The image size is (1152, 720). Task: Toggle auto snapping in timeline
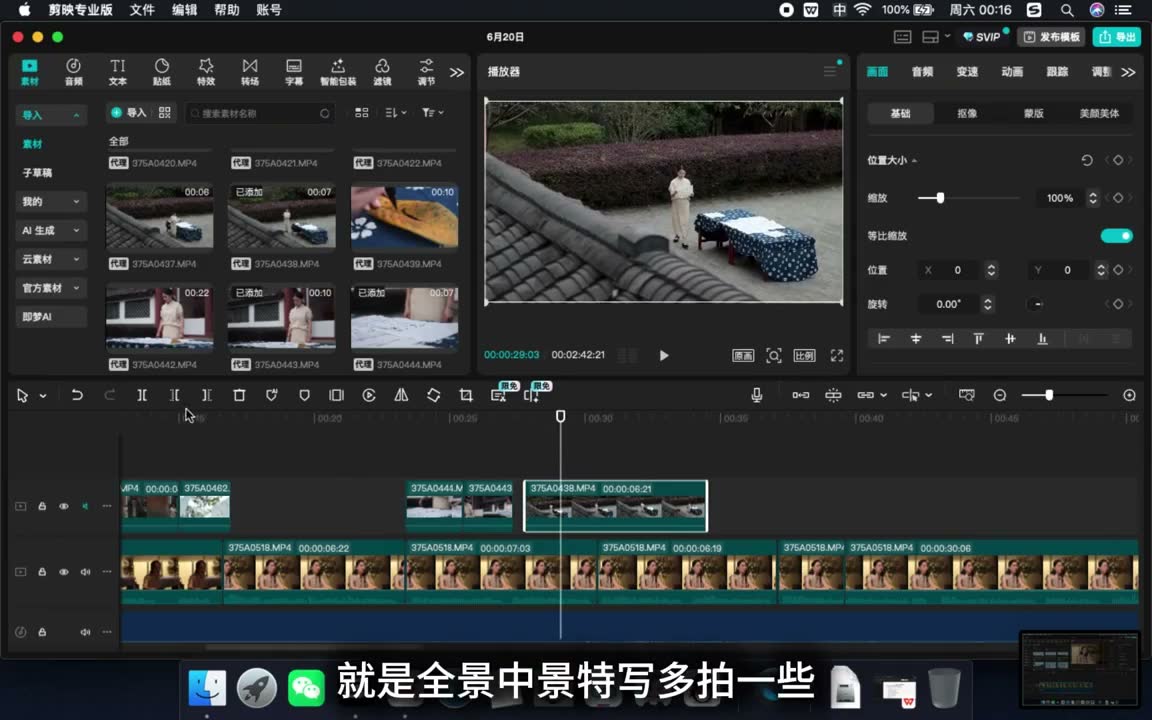833,395
